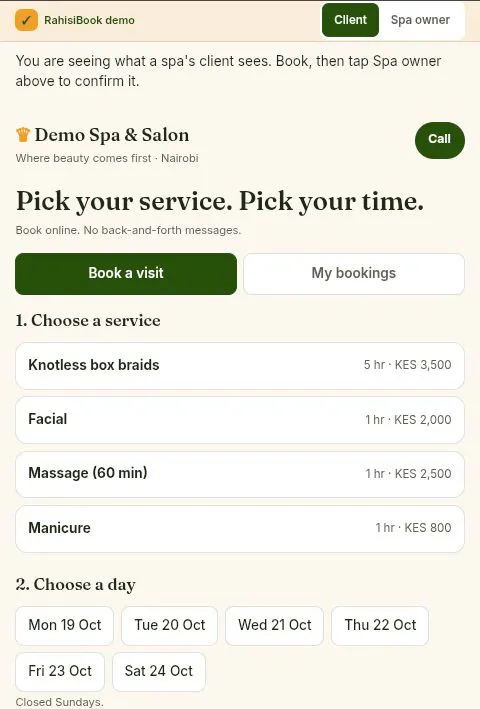Click the Demo Spa & Salon heading
Image resolution: width=480 pixels, height=709 pixels.
coord(112,135)
